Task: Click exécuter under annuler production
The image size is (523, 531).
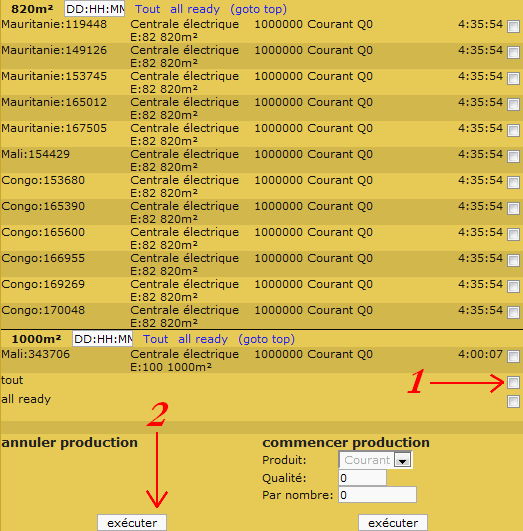Action: coord(132,523)
